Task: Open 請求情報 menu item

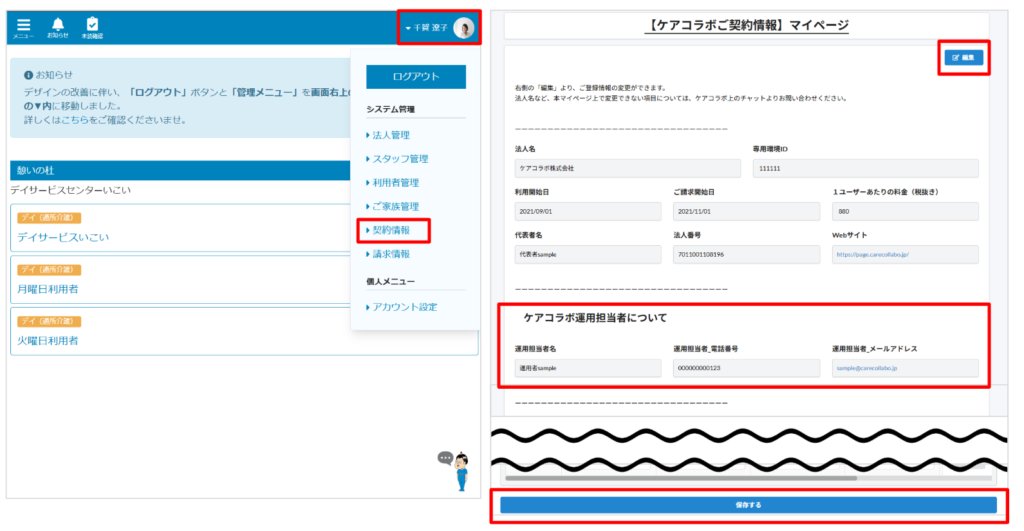Action: [391, 254]
